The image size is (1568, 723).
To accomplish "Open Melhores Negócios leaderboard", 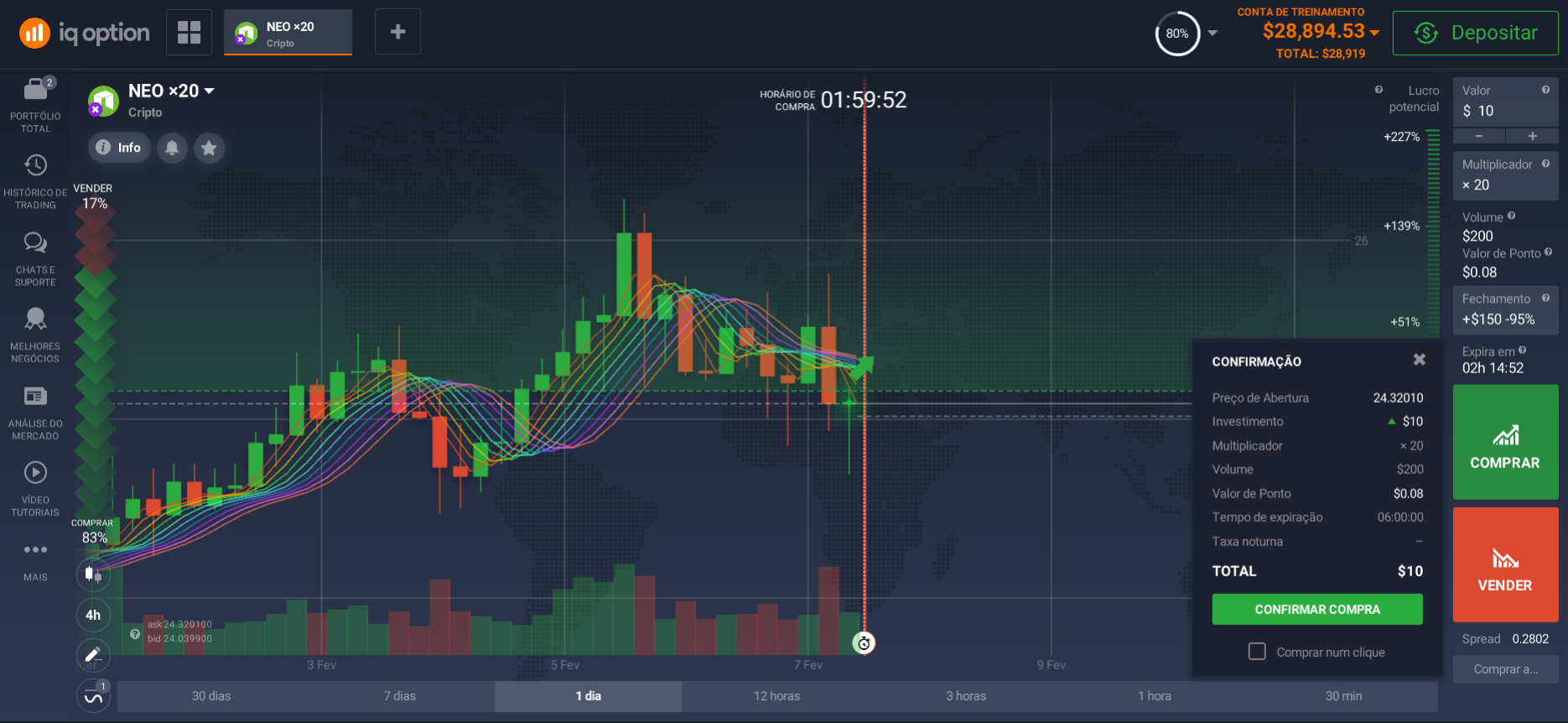I will [x=35, y=335].
